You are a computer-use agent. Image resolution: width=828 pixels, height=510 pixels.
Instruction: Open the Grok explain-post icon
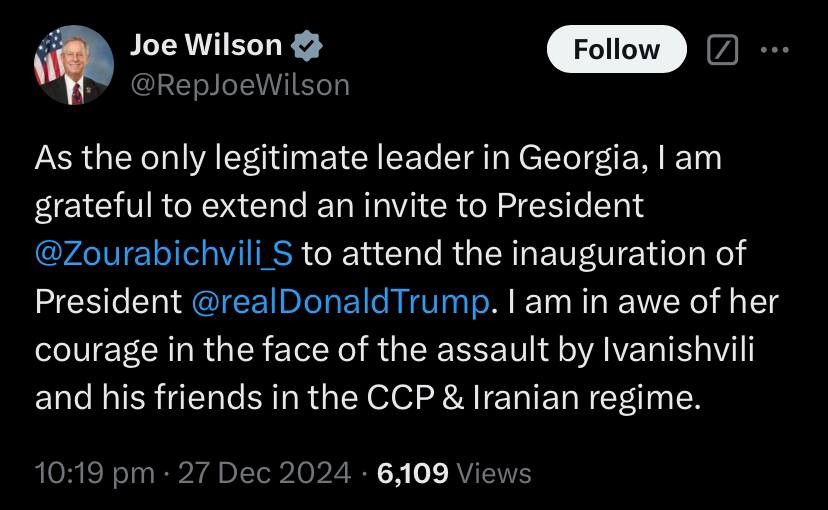720,50
